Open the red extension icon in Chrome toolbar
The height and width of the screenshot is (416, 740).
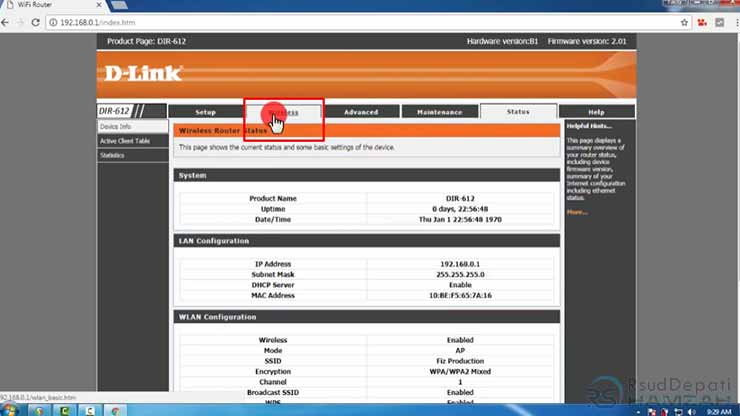[x=702, y=22]
